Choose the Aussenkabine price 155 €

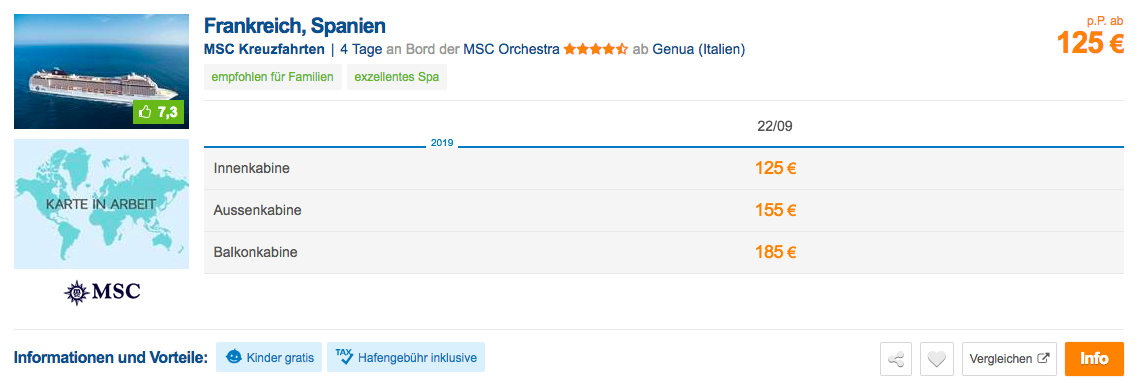click(776, 211)
